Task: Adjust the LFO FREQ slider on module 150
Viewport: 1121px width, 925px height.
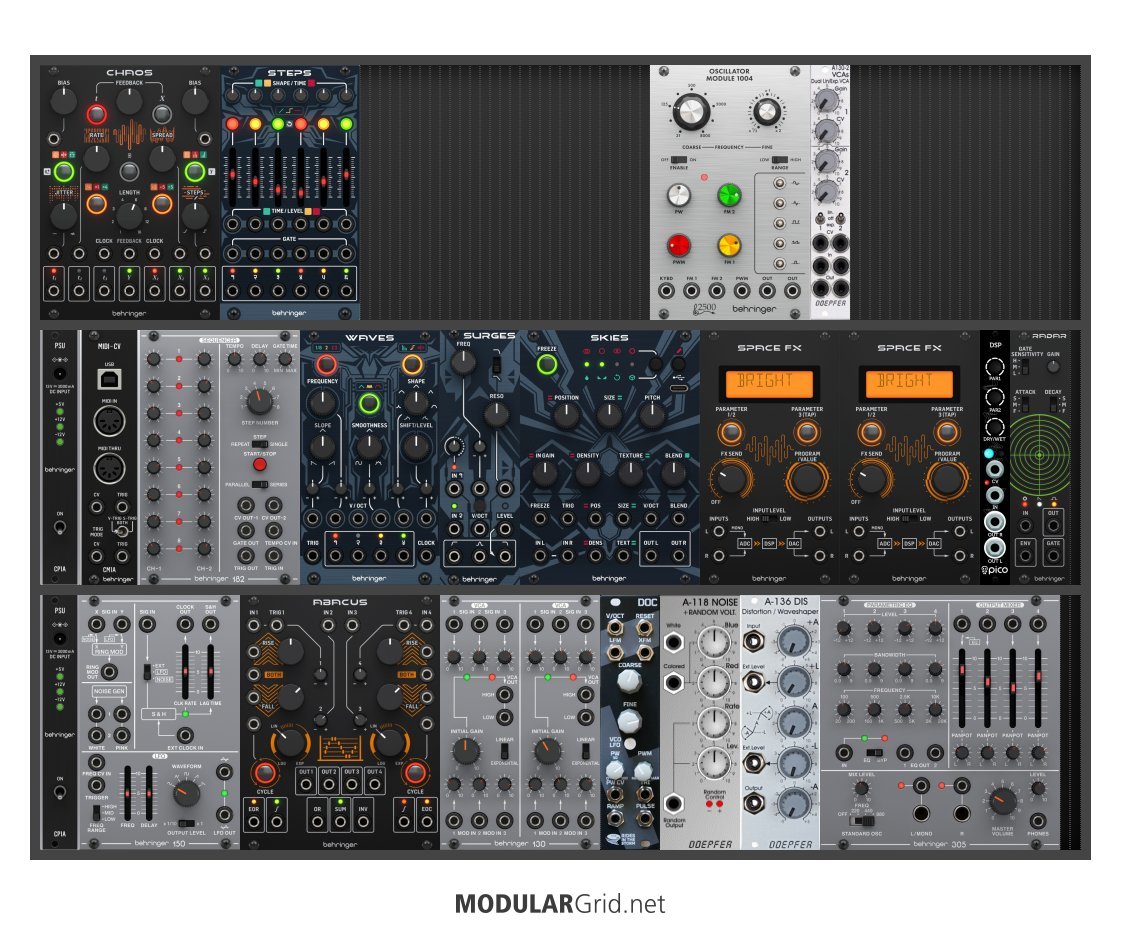Action: (127, 793)
